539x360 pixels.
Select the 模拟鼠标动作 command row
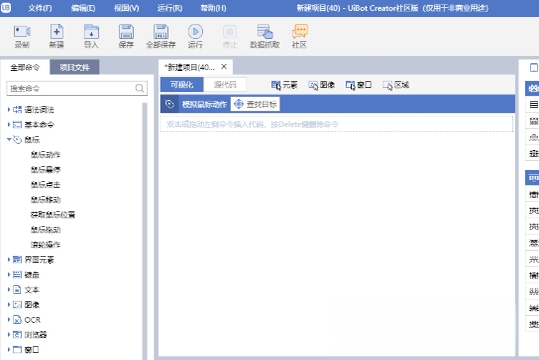click(x=338, y=104)
